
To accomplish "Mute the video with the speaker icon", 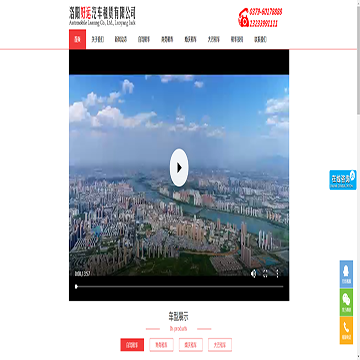I will (x=253, y=274).
